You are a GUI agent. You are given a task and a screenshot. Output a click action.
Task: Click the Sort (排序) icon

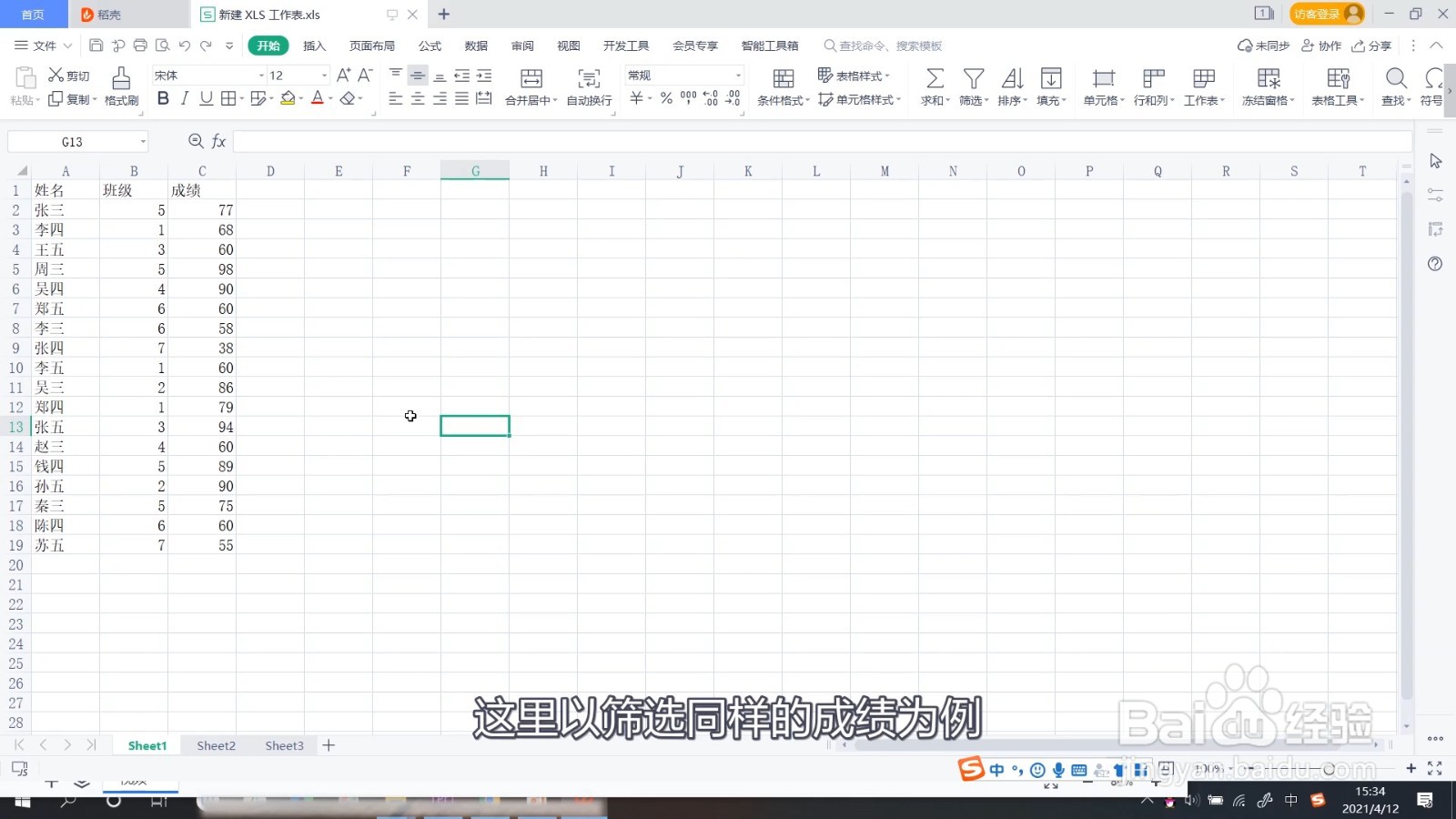click(1012, 79)
